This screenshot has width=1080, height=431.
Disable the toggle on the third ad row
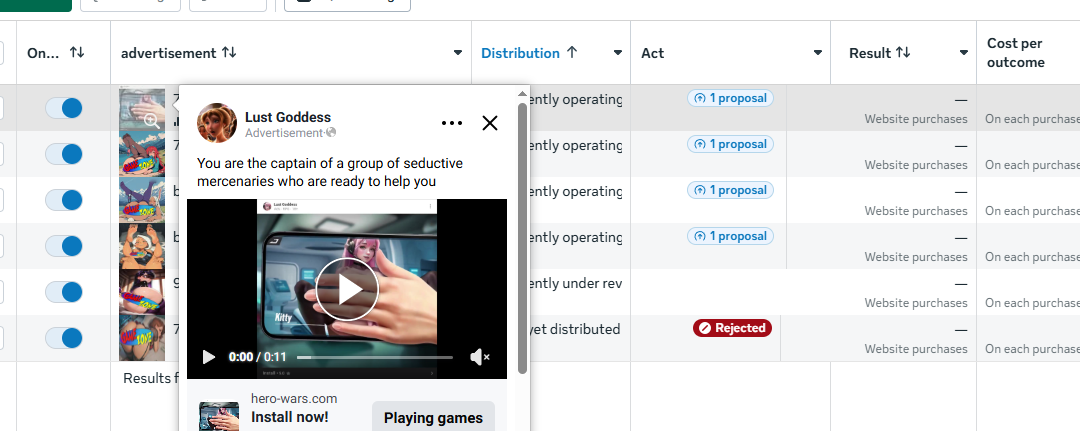click(63, 200)
